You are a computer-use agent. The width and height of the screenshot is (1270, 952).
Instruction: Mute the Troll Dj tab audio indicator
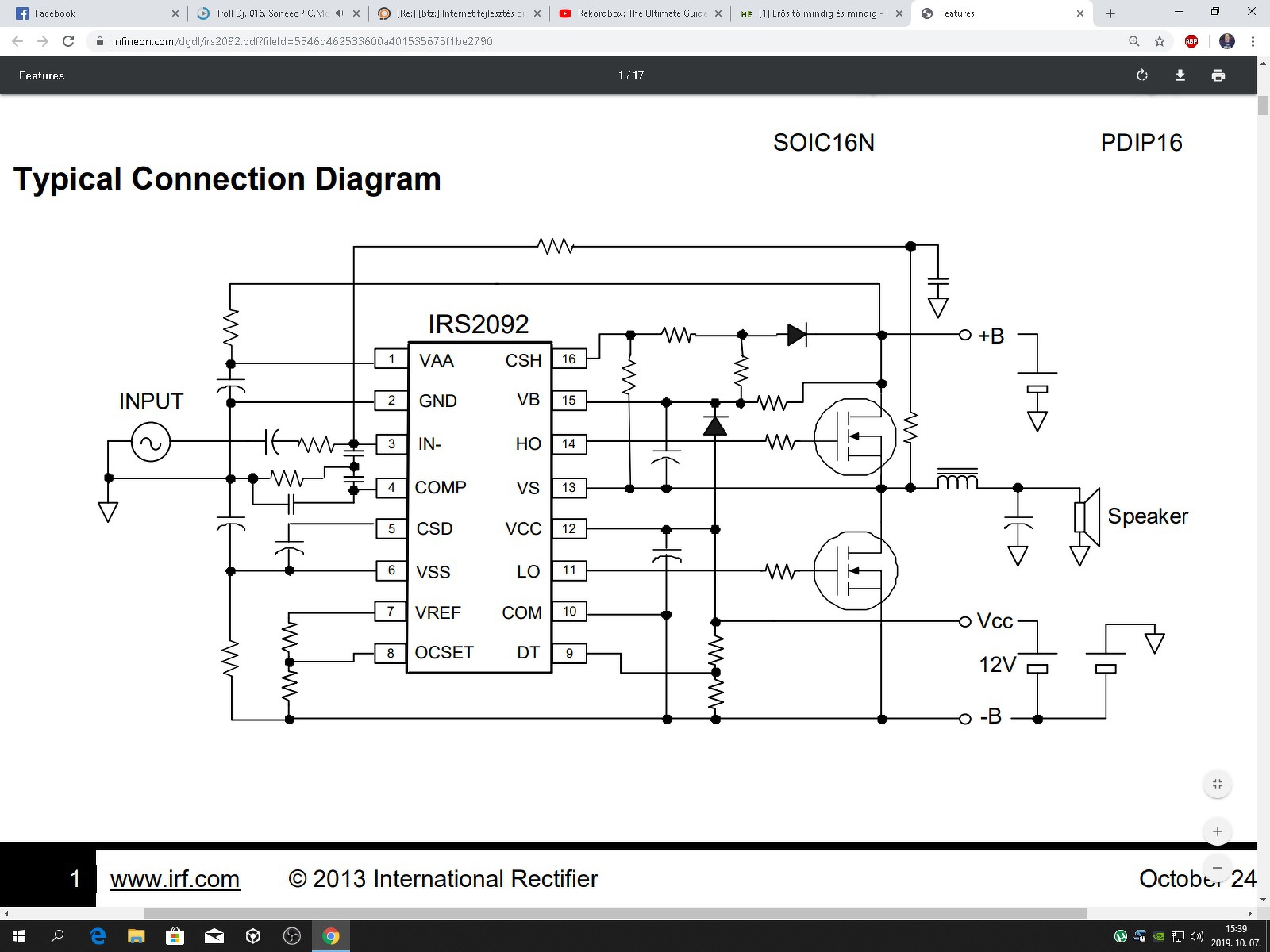click(340, 13)
